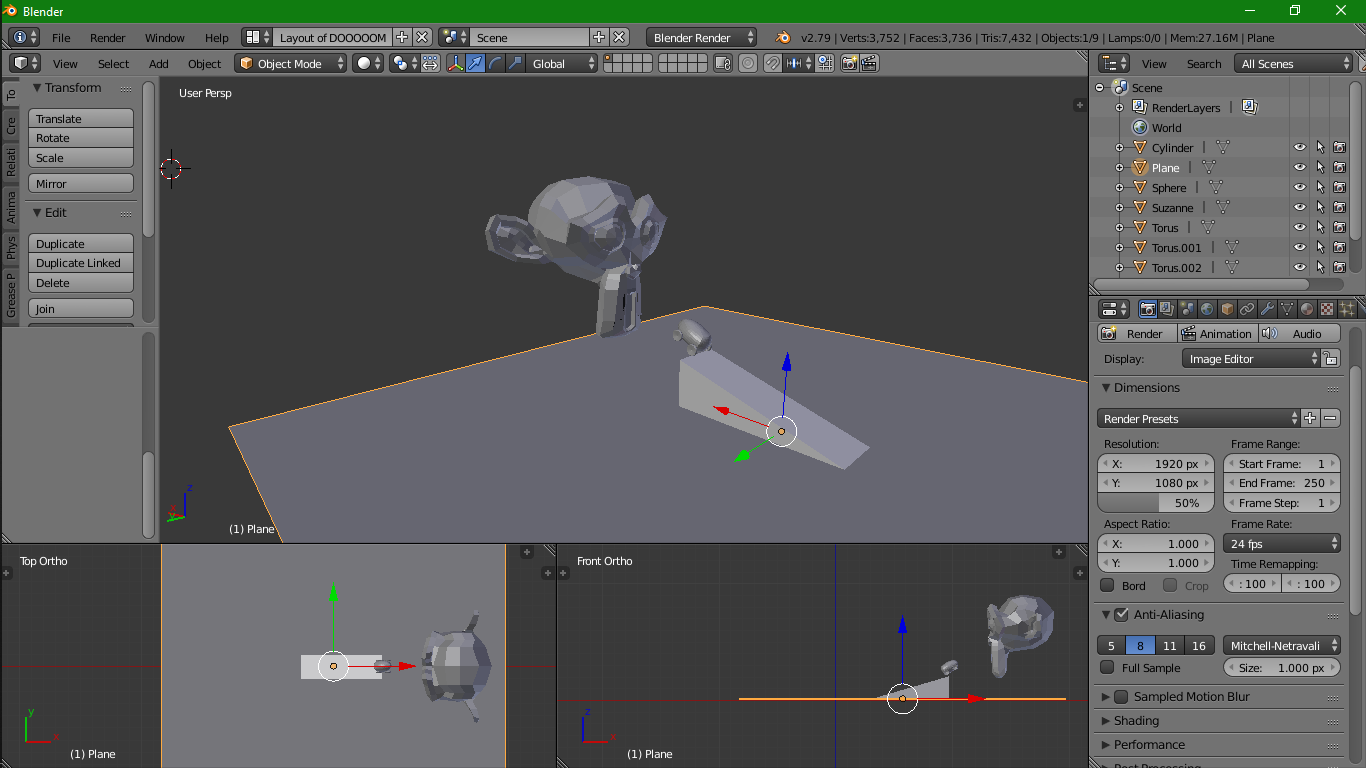The image size is (1366, 768).
Task: Click the OpenGL render animation clapper icon
Action: click(869, 63)
